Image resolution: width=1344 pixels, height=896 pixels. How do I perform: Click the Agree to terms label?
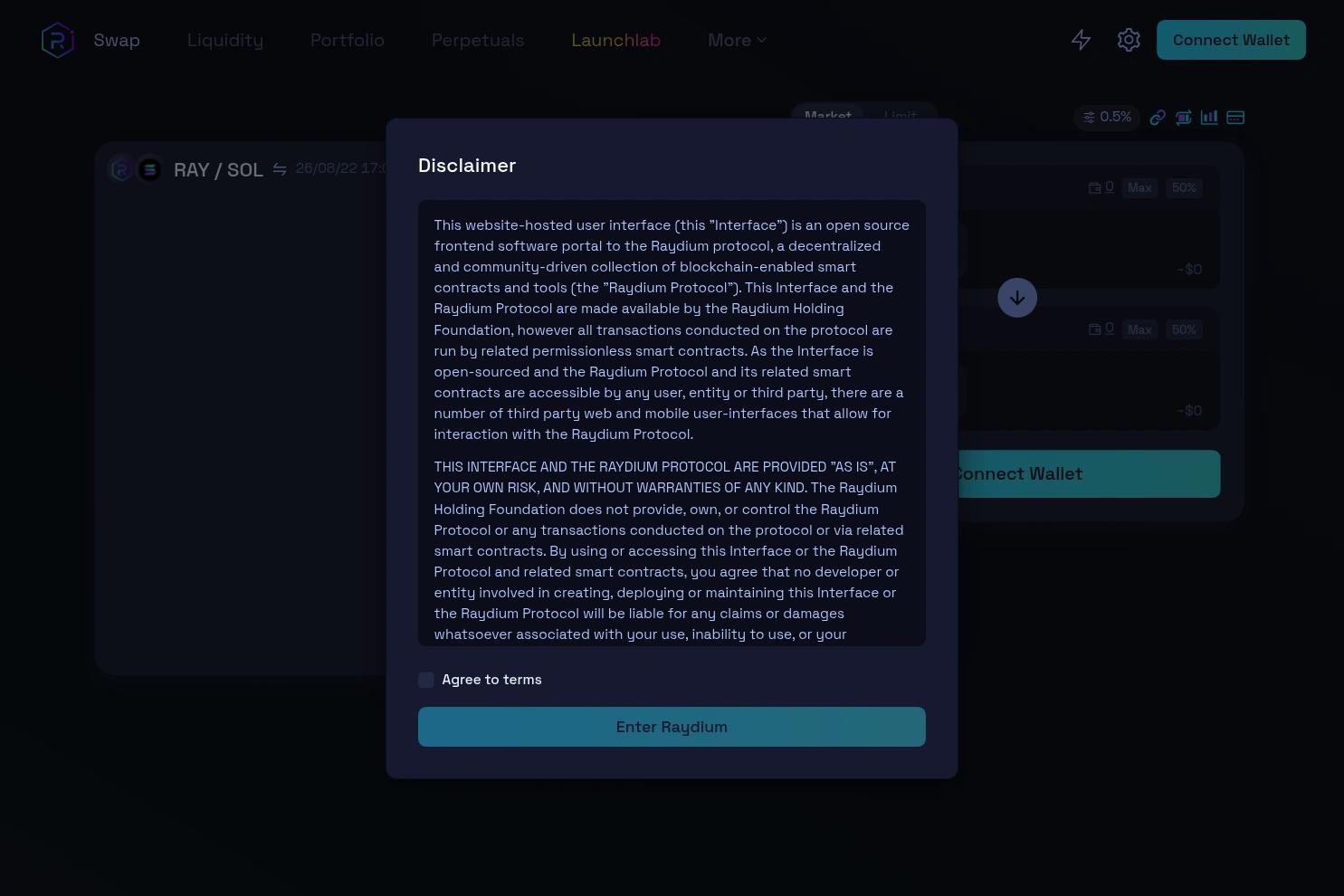click(491, 680)
